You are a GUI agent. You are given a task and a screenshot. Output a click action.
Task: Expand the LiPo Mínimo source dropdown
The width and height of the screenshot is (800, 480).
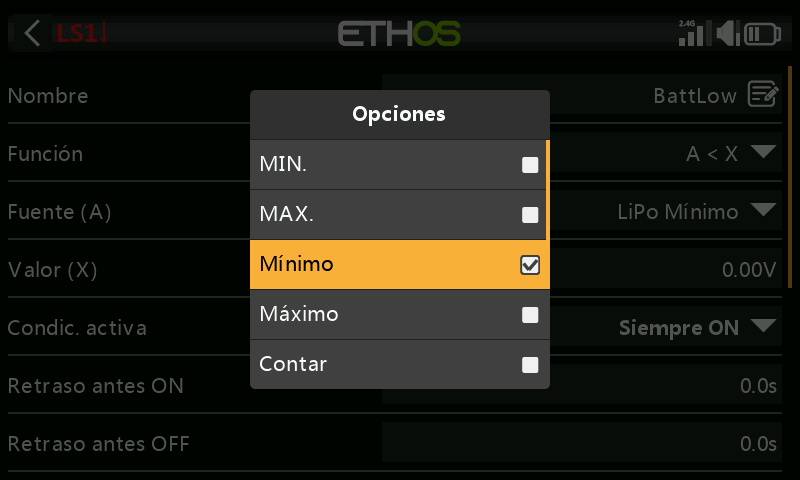666,211
